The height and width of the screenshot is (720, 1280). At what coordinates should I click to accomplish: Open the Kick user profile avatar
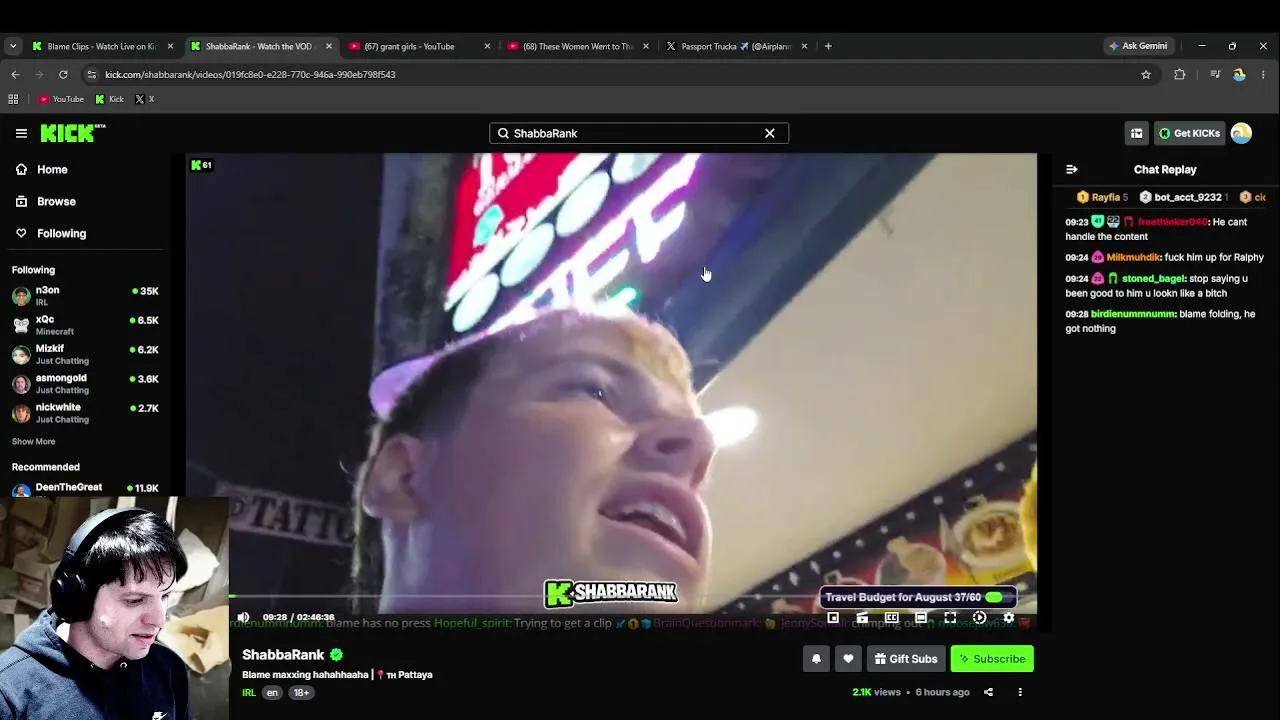point(1241,133)
